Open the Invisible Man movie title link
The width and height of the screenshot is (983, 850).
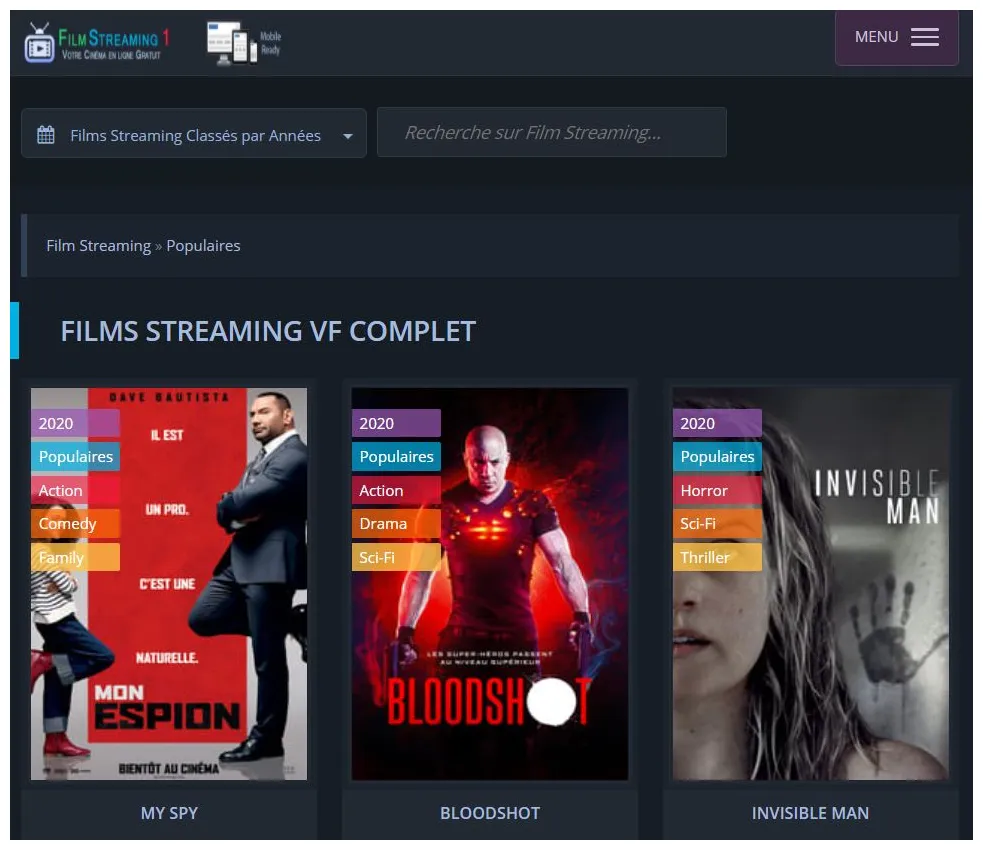pyautogui.click(x=810, y=813)
